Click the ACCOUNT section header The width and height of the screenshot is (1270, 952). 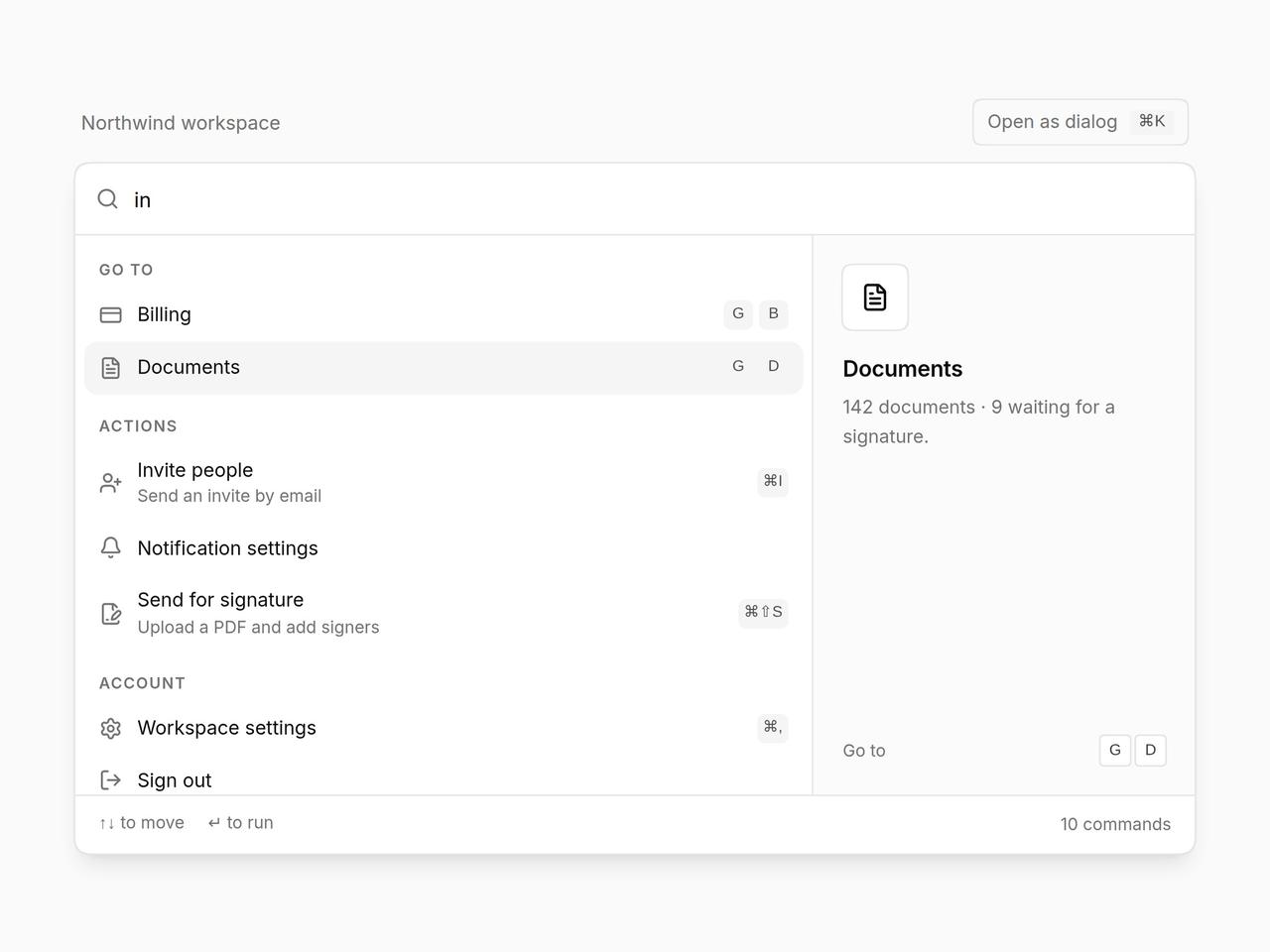142,683
